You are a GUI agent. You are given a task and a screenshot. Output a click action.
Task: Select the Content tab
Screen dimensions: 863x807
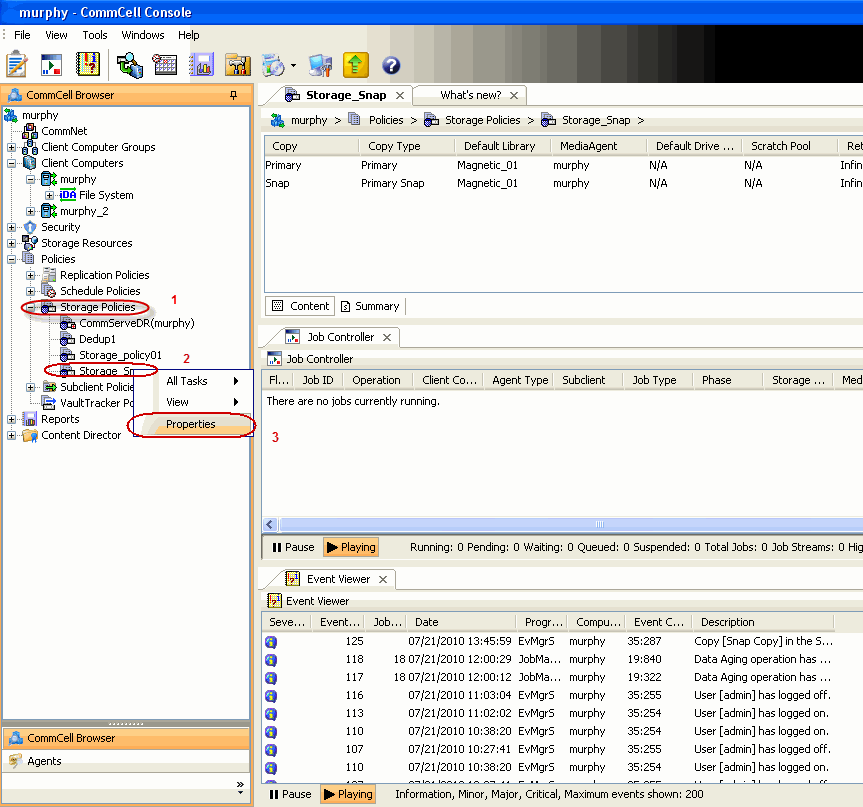point(301,306)
